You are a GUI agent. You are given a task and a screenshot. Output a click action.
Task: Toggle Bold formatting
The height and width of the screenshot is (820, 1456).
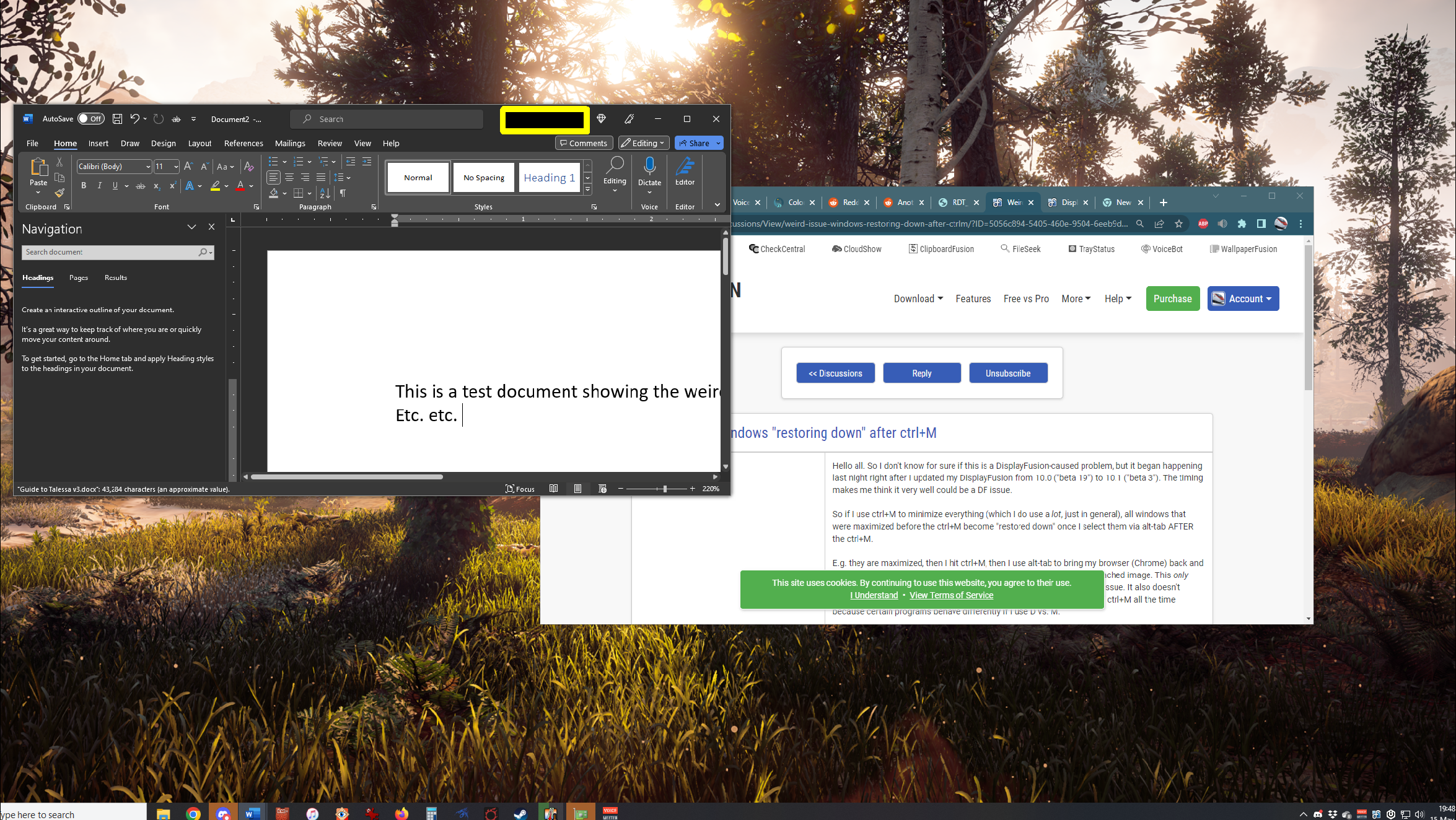[x=84, y=186]
